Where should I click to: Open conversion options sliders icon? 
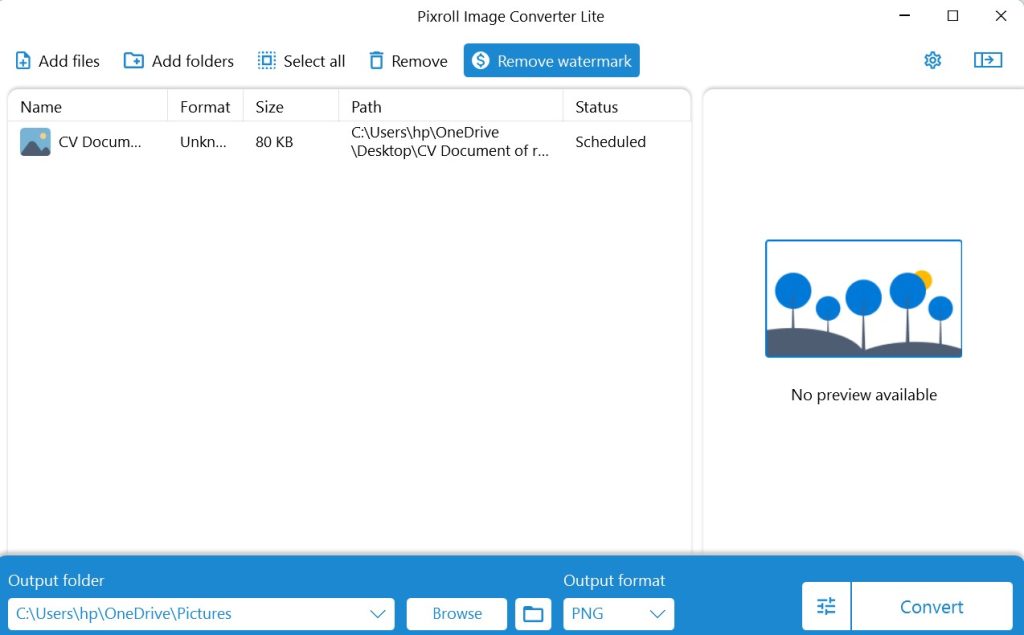[x=826, y=607]
